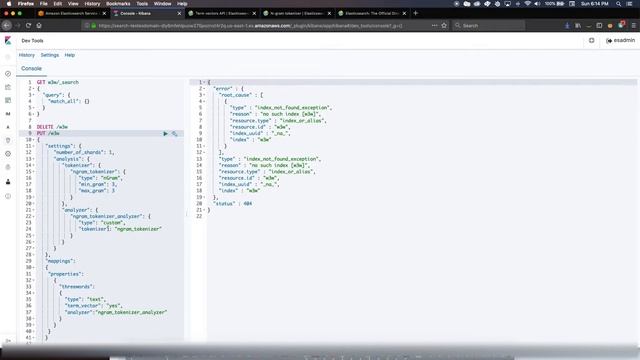Collapse the "analyzer" fold at line 21
640x360 pixels.
click(33, 210)
